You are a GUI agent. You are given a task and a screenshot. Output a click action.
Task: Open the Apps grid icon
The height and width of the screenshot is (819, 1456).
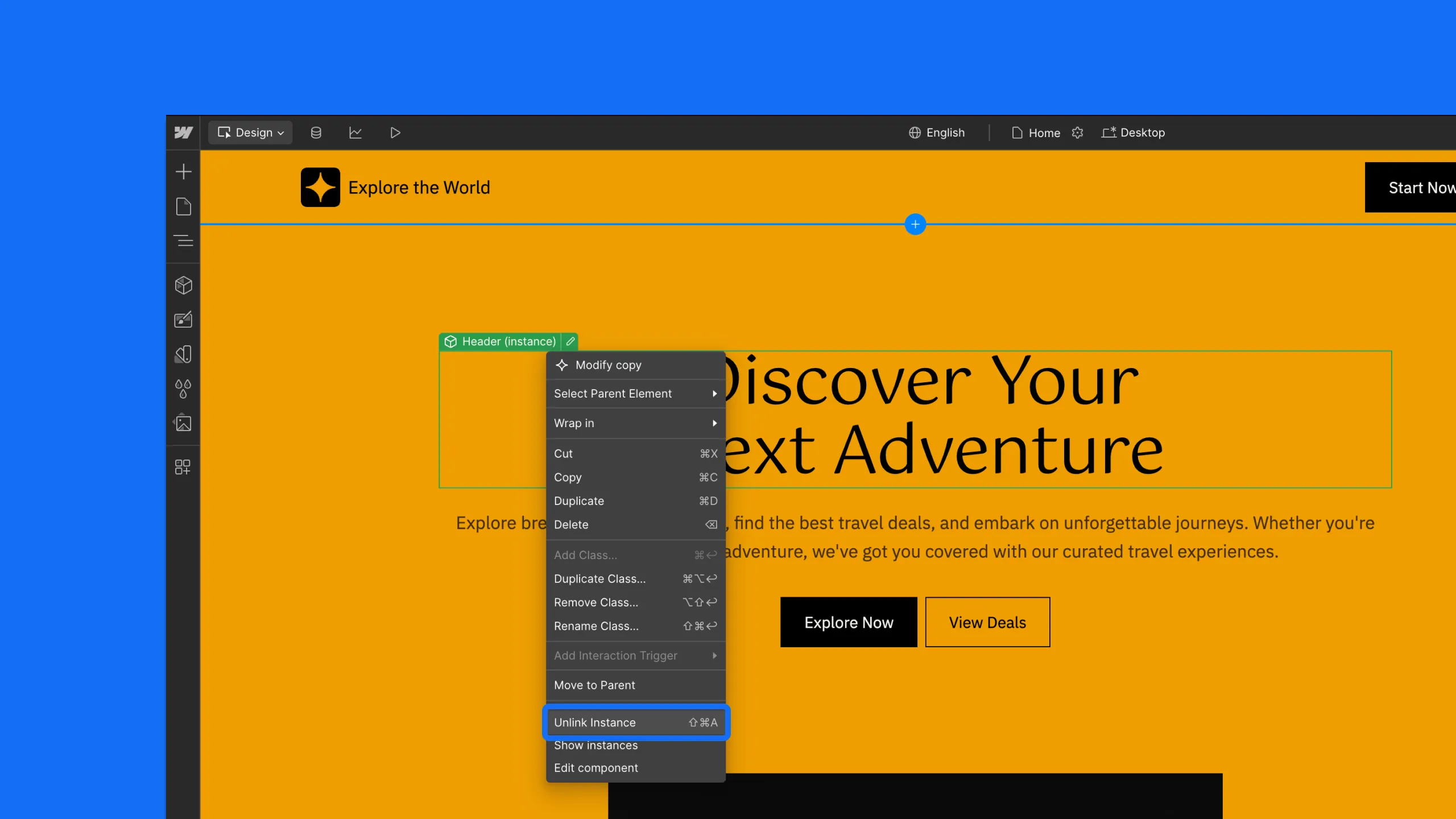[x=183, y=467]
